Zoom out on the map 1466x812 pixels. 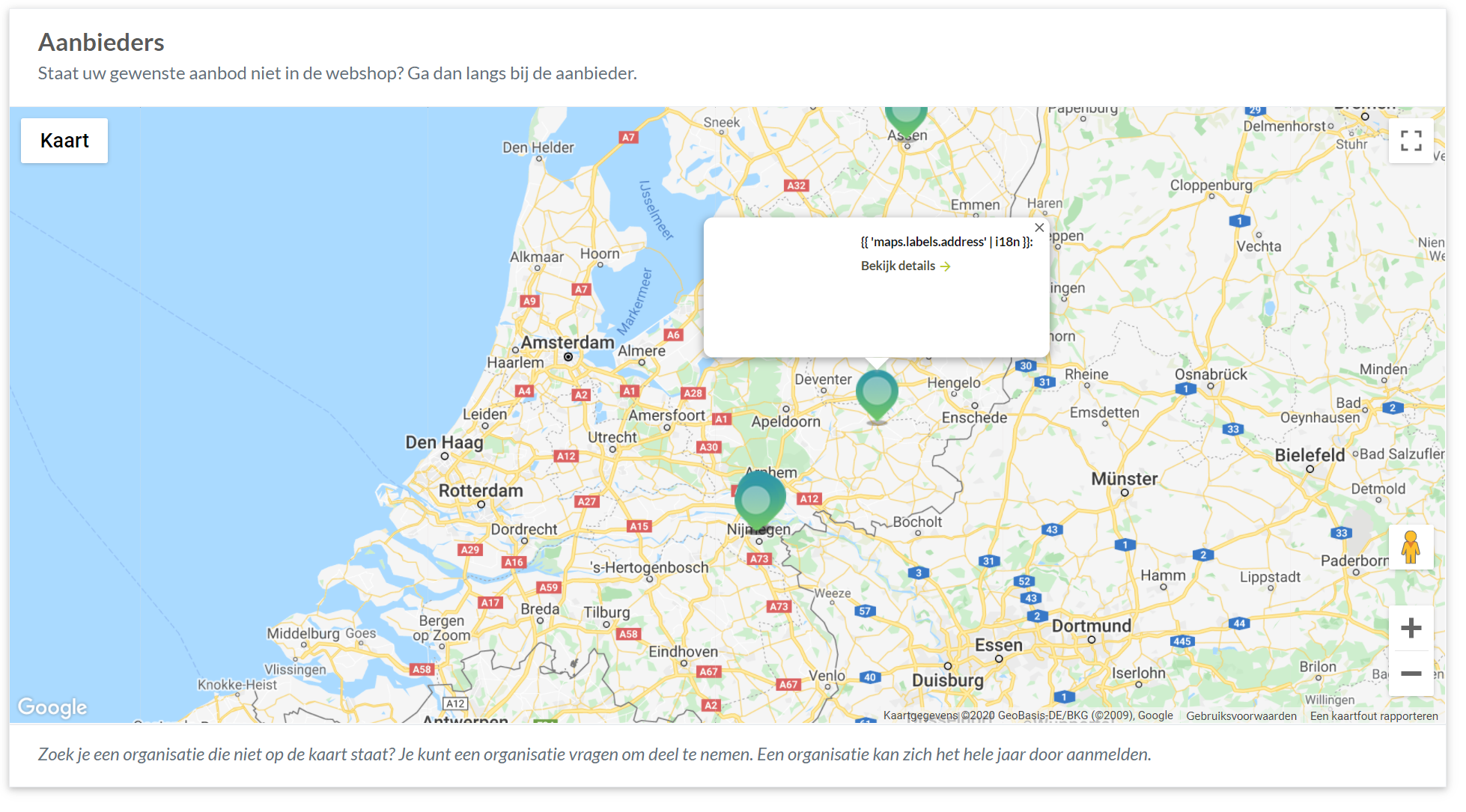1411,674
